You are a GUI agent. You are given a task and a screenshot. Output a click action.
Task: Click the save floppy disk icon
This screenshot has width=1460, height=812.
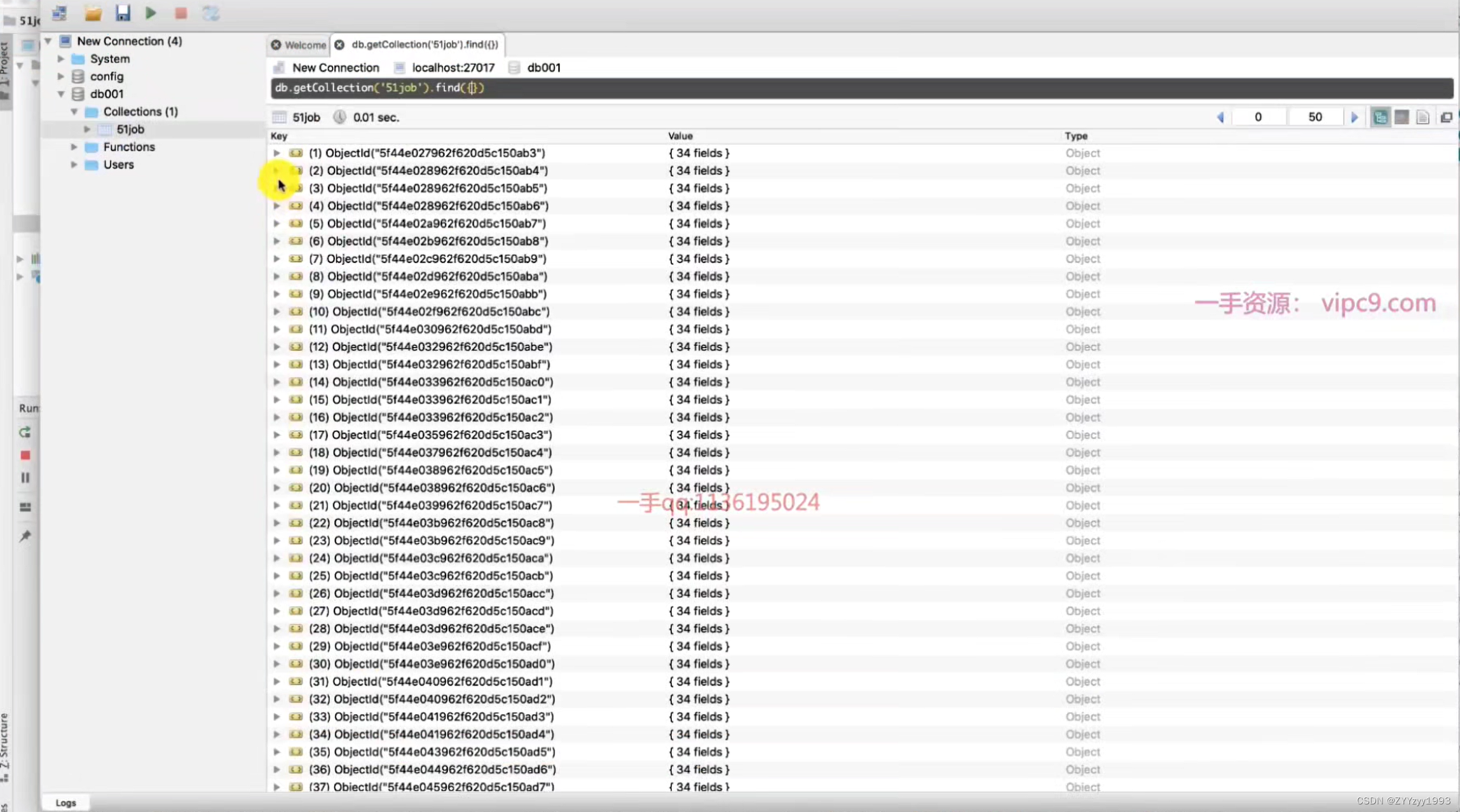(122, 13)
